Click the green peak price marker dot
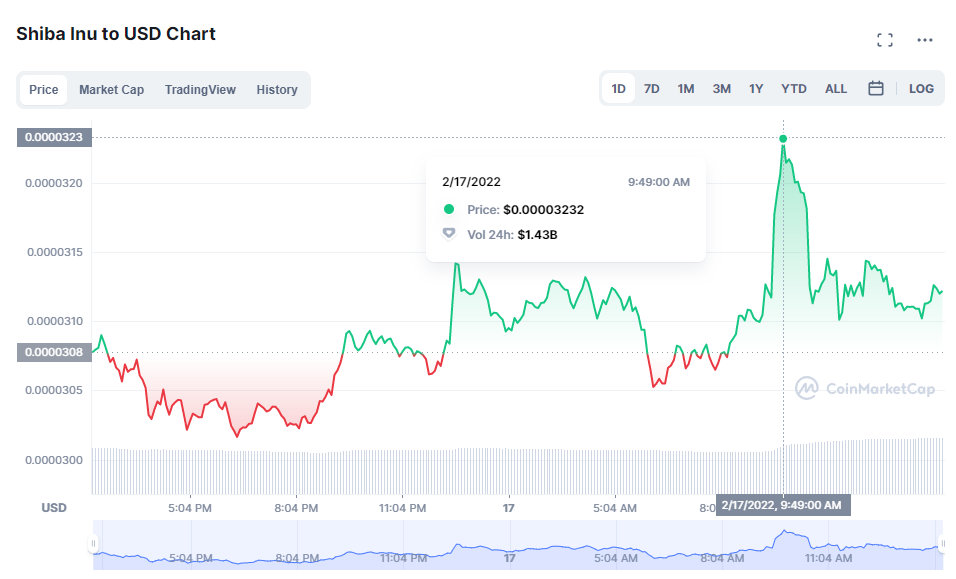 pyautogui.click(x=783, y=139)
